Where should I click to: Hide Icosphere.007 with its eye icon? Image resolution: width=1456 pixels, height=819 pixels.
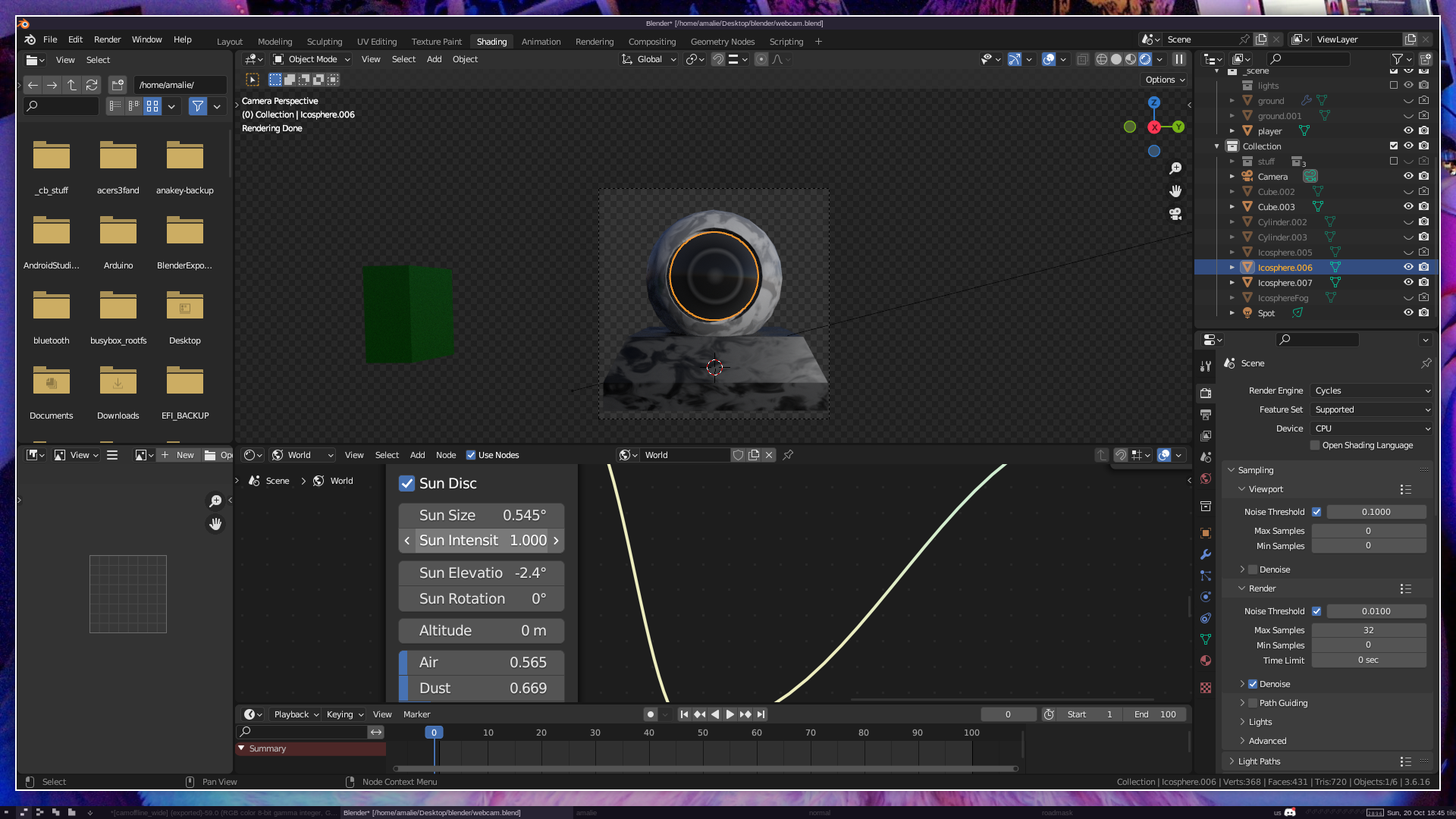point(1408,282)
